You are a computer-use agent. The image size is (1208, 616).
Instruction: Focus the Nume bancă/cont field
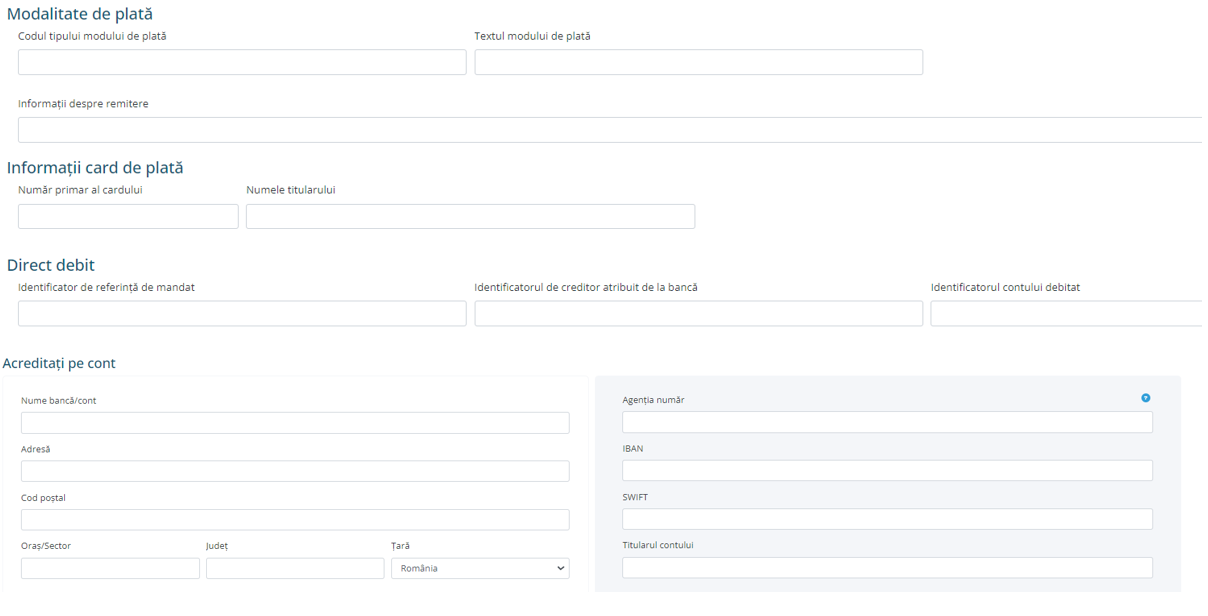point(295,423)
